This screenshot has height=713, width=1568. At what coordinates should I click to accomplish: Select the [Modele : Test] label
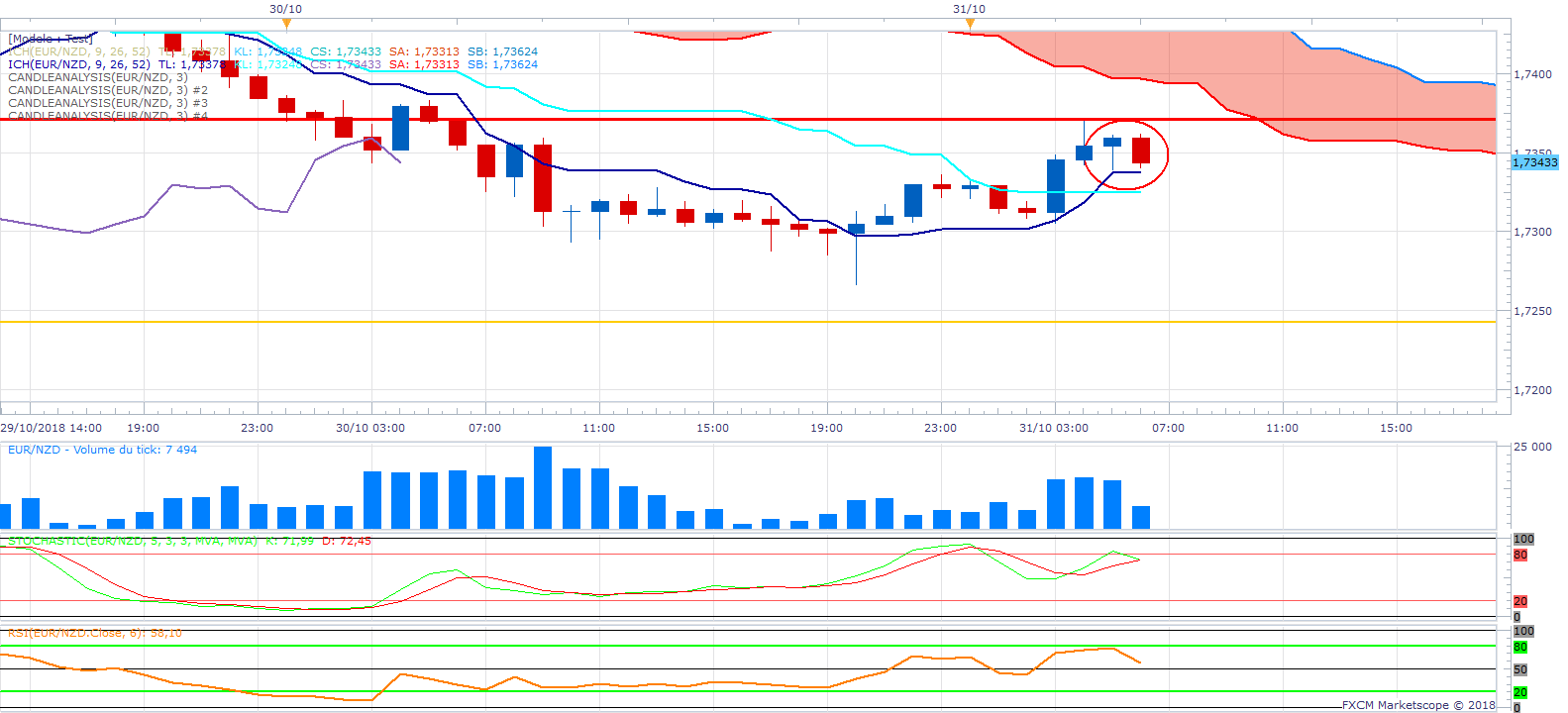51,39
